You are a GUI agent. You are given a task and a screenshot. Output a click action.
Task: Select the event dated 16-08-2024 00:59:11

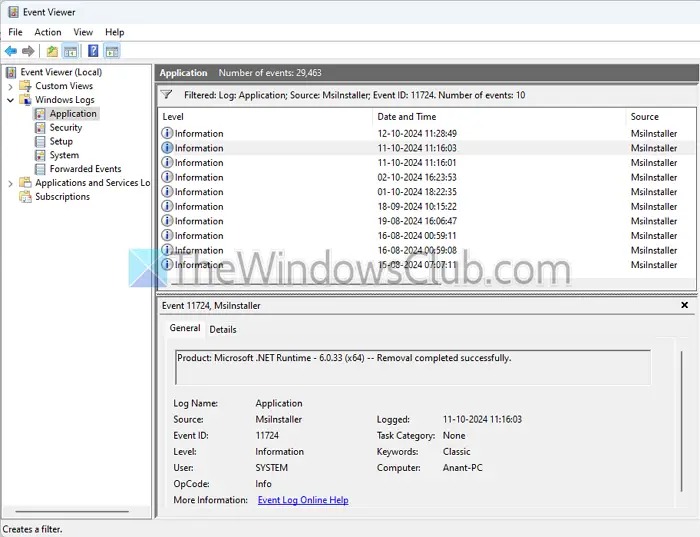click(427, 235)
